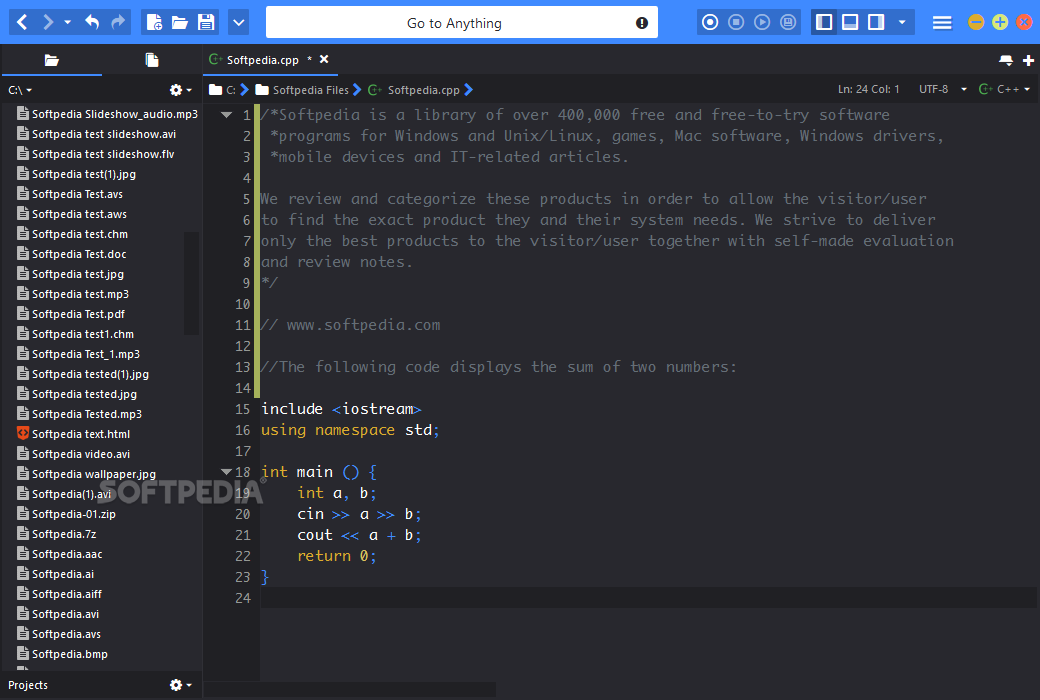The width and height of the screenshot is (1040, 700).
Task: Click the file icon beside Softpedia.ai
Action: click(23, 573)
